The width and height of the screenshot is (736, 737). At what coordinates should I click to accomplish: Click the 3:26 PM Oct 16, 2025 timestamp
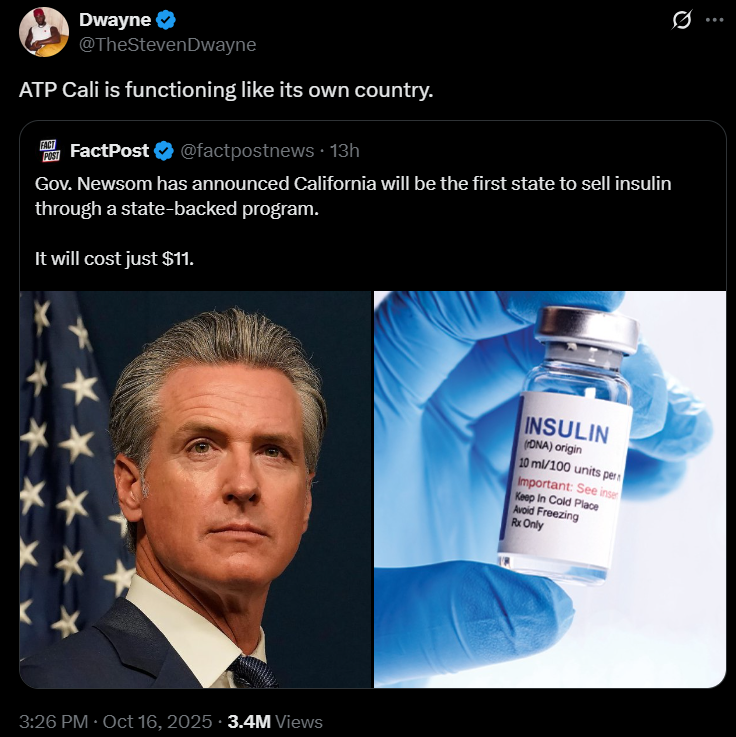116,721
